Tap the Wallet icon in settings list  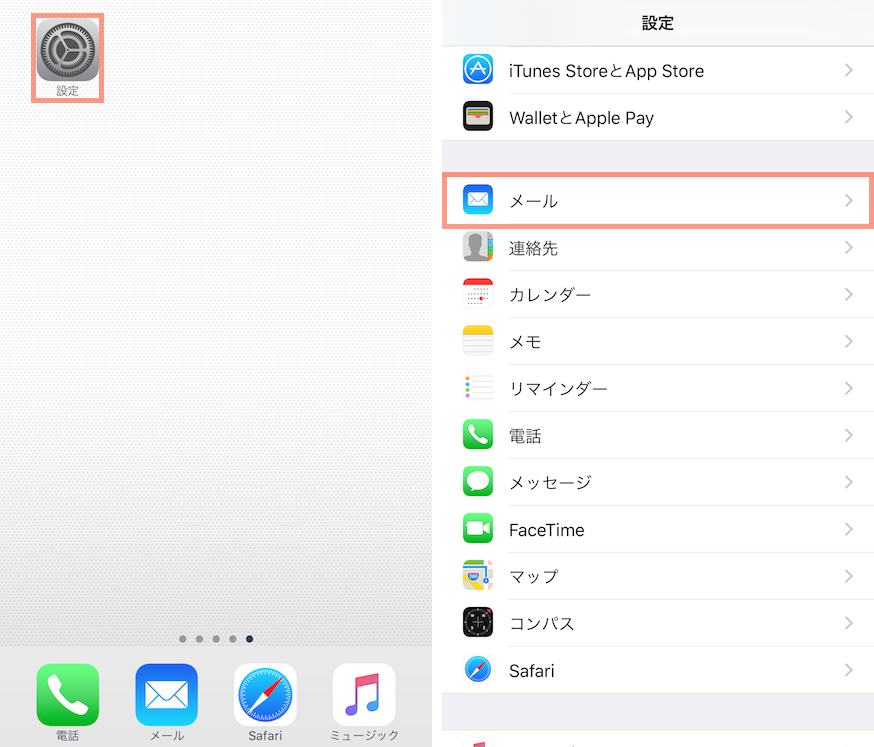point(478,116)
